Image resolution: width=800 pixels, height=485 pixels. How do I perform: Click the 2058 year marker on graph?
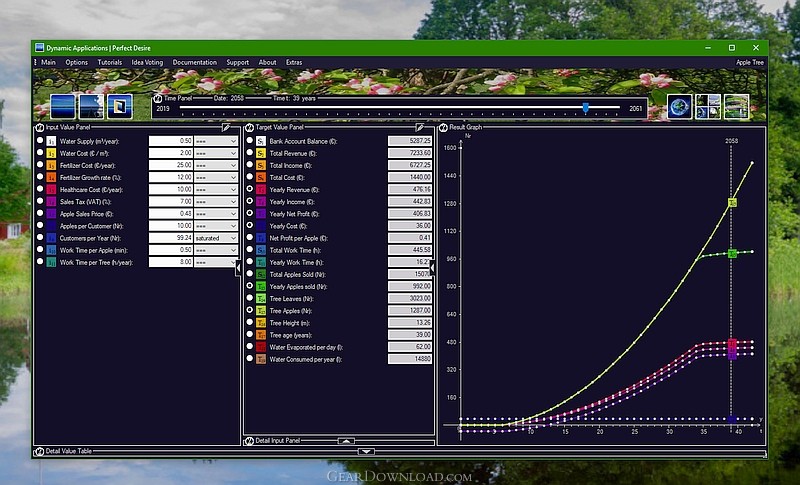tap(731, 141)
